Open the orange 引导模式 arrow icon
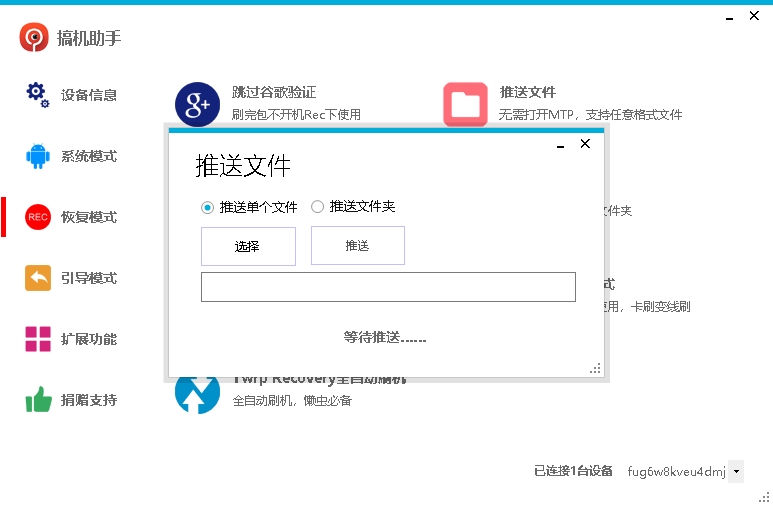The height and width of the screenshot is (506, 773). [38, 278]
